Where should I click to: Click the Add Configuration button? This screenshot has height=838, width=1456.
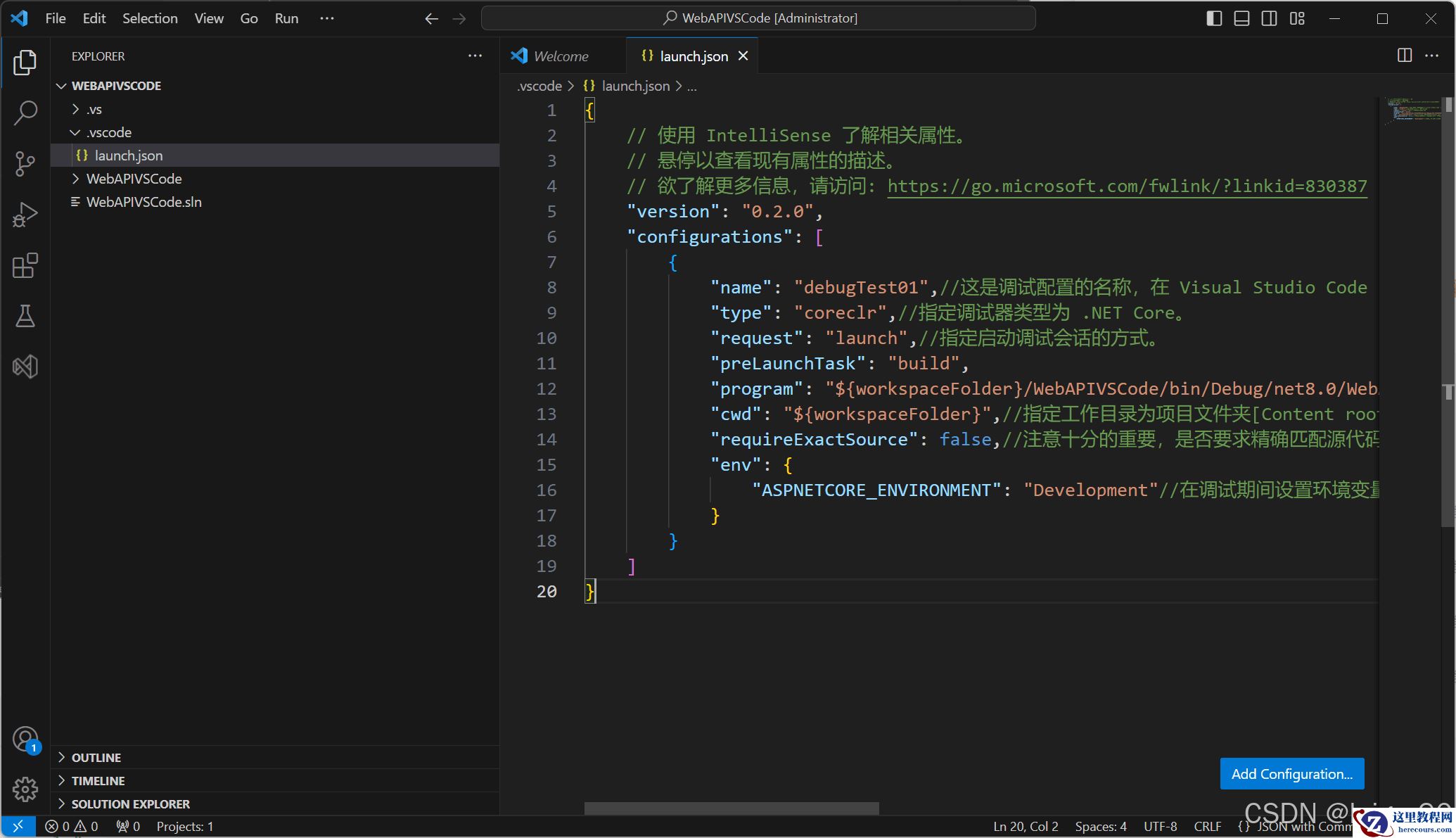pos(1291,773)
